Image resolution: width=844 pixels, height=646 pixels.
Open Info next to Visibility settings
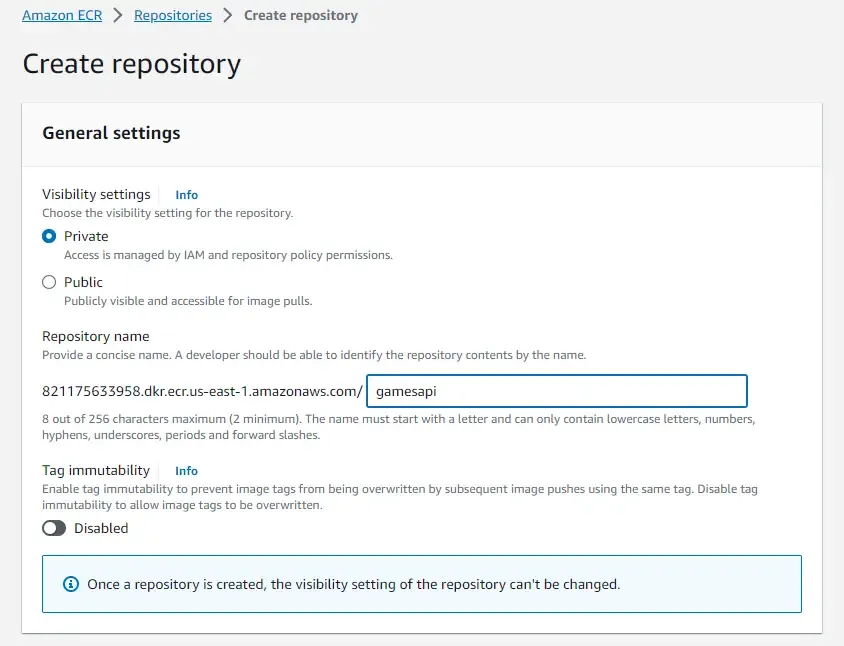(x=186, y=194)
